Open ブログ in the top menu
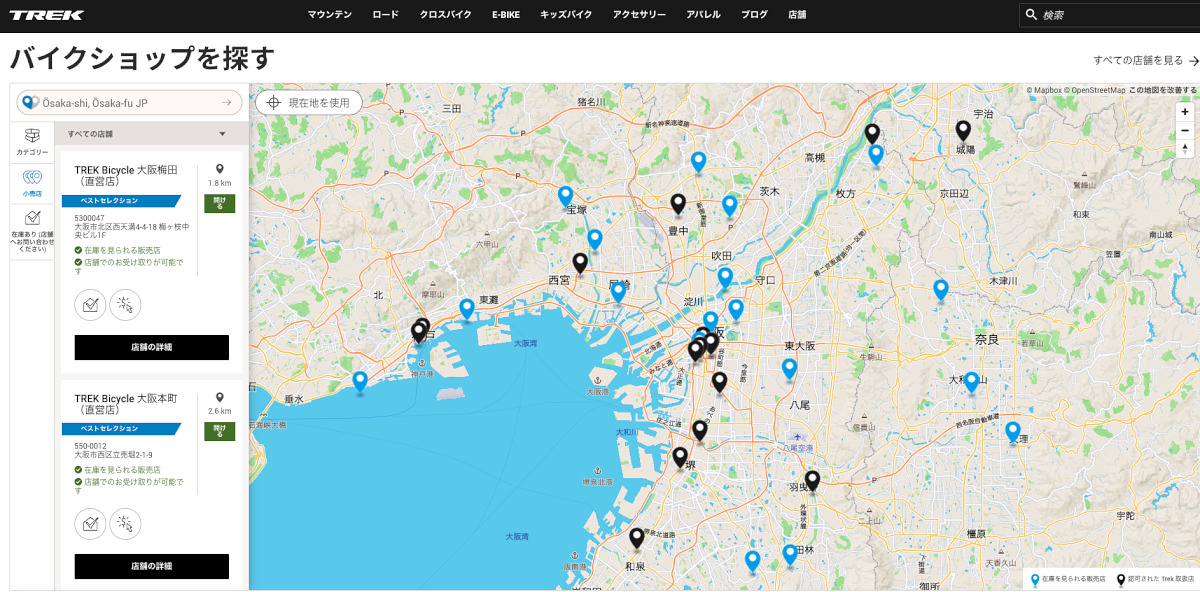1200x592 pixels. [x=755, y=15]
